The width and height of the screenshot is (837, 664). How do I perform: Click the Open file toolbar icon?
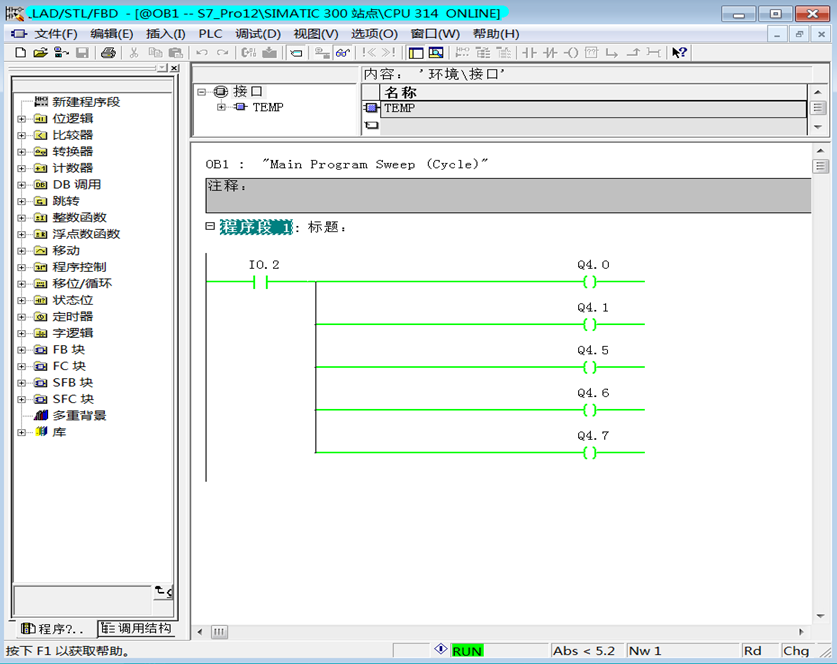coord(40,52)
